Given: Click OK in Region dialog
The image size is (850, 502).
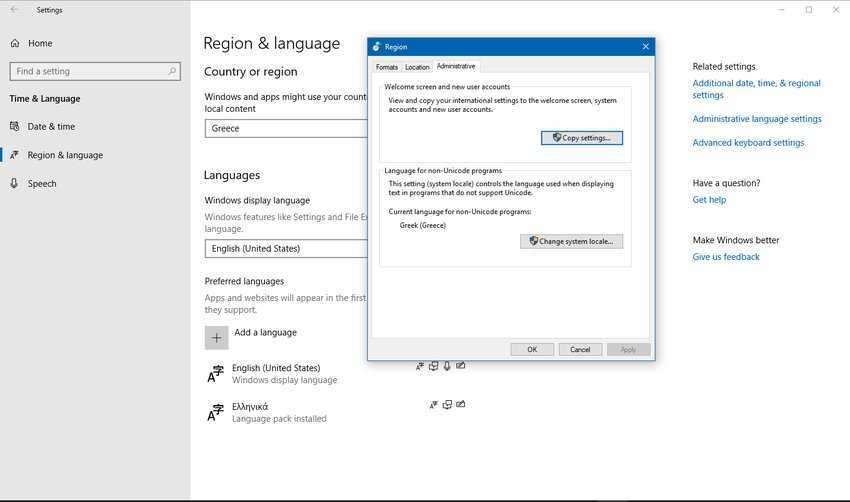Looking at the screenshot, I should (x=532, y=350).
